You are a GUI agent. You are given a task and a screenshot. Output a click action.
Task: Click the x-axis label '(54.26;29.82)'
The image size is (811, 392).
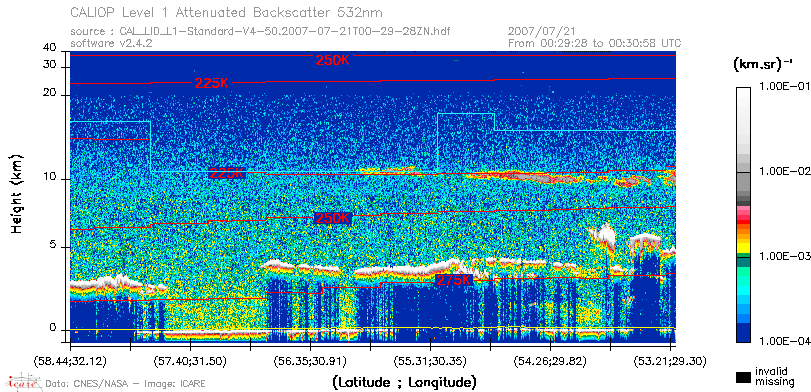pyautogui.click(x=550, y=361)
